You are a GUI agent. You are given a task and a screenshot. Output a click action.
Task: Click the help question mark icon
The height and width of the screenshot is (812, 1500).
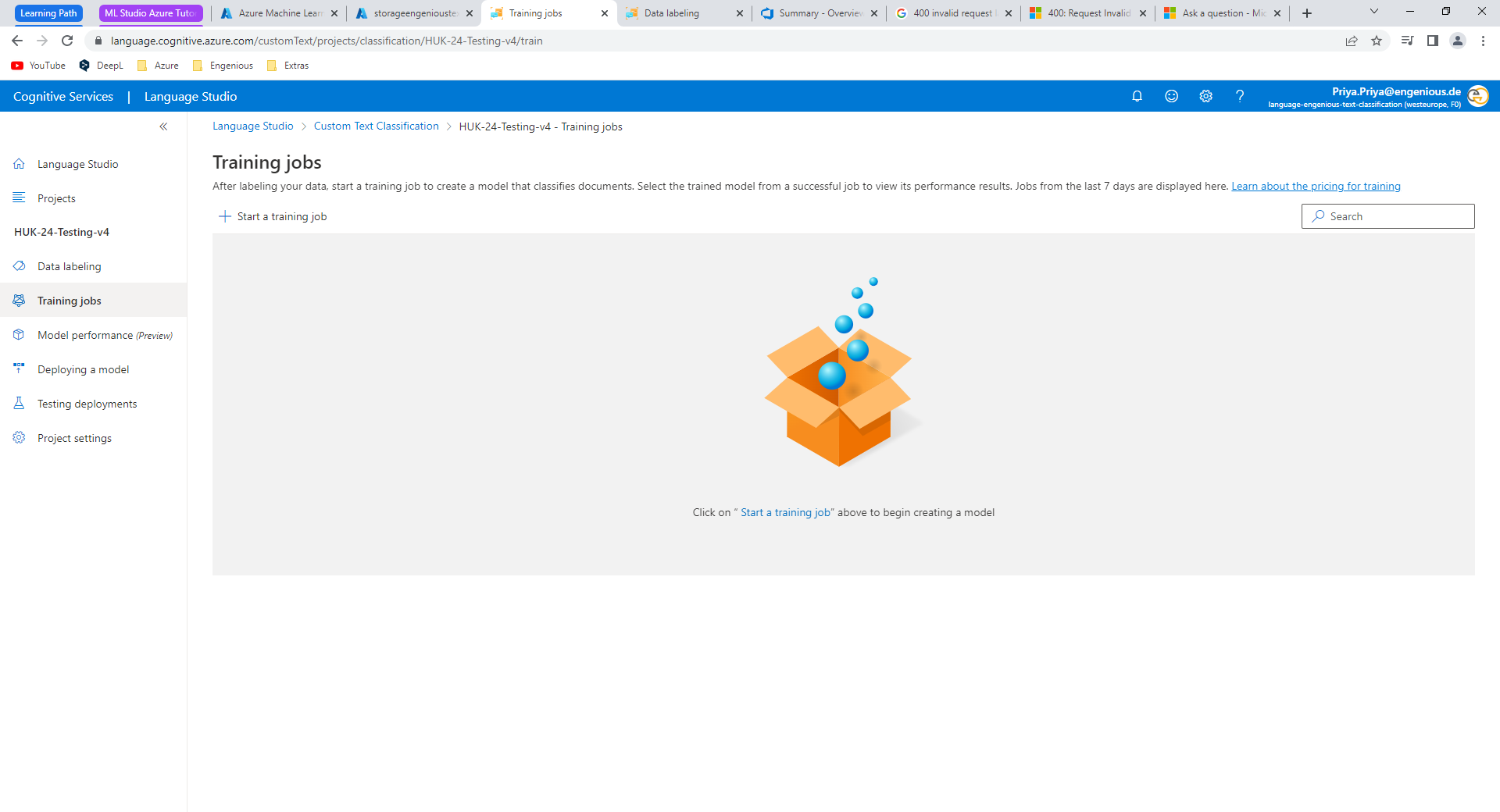1240,96
